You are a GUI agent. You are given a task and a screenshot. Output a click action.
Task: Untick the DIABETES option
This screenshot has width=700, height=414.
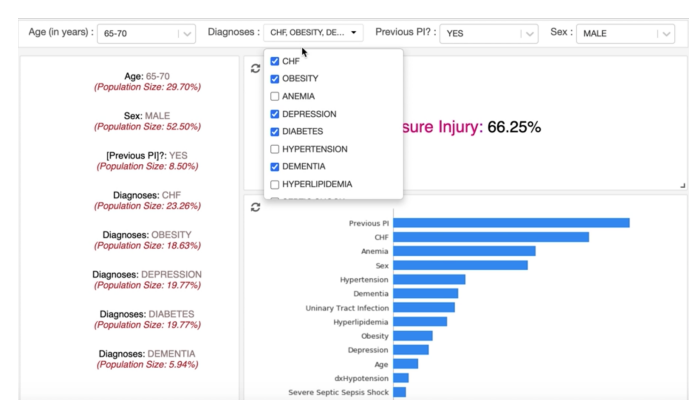coord(275,132)
